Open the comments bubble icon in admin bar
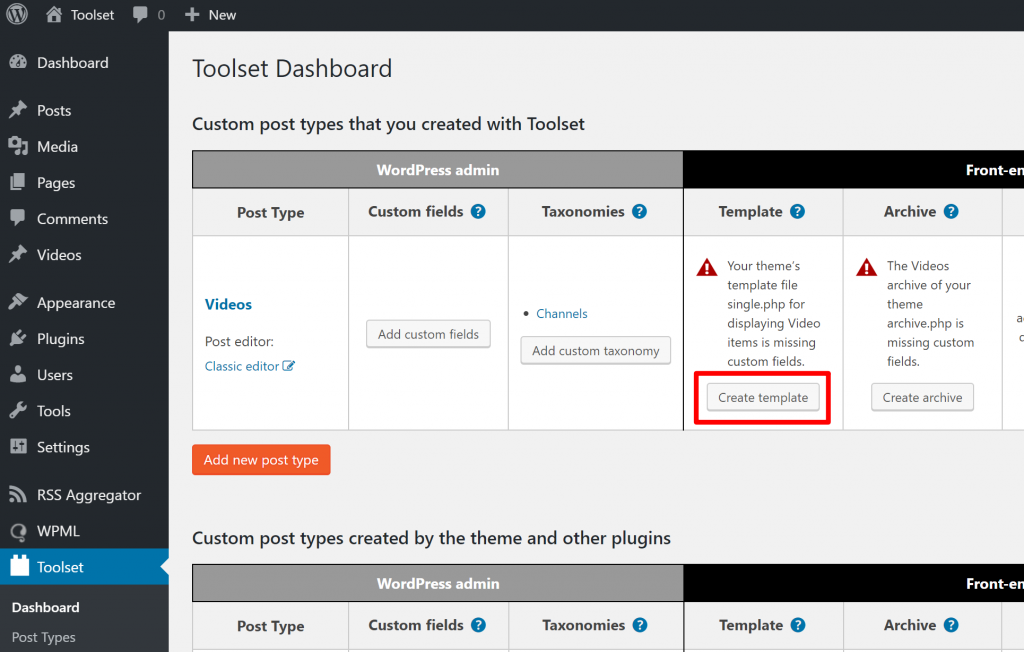 click(x=140, y=14)
